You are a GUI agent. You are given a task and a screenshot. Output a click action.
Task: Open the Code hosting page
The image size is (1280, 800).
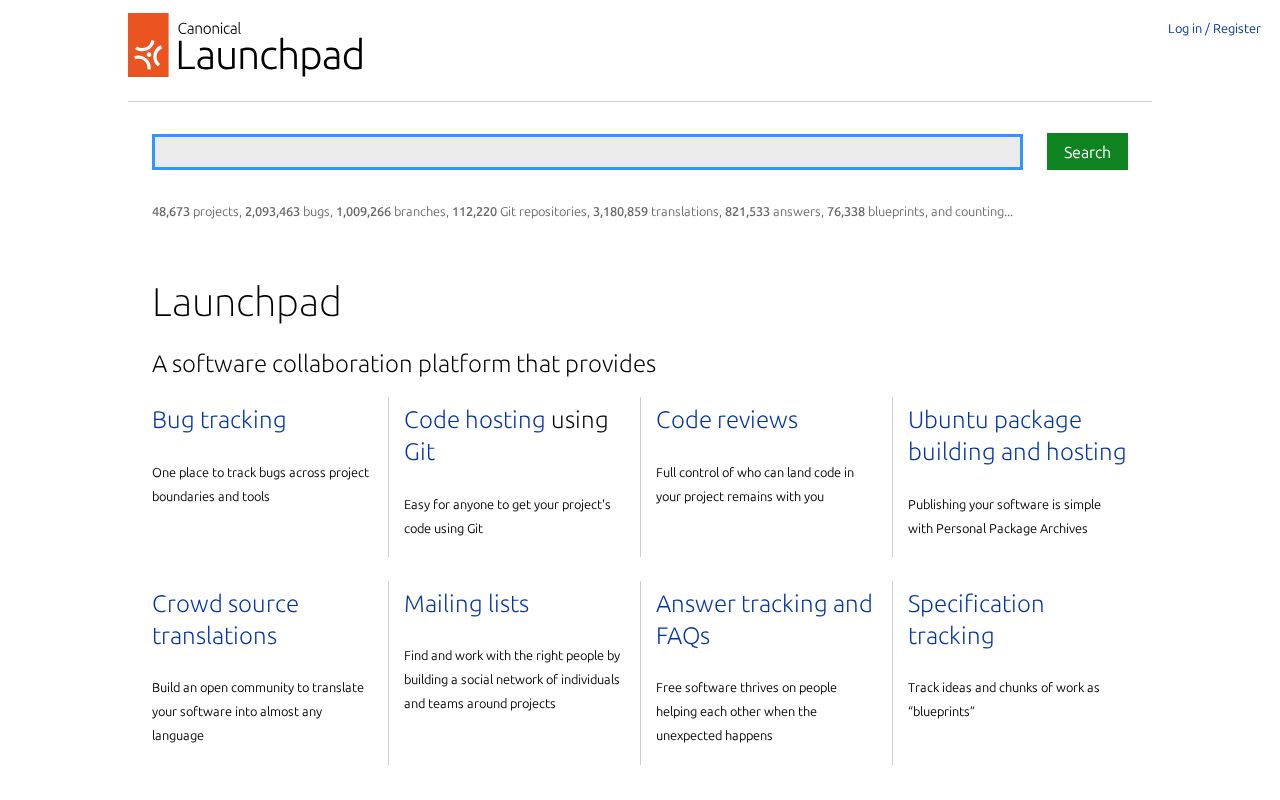(475, 420)
